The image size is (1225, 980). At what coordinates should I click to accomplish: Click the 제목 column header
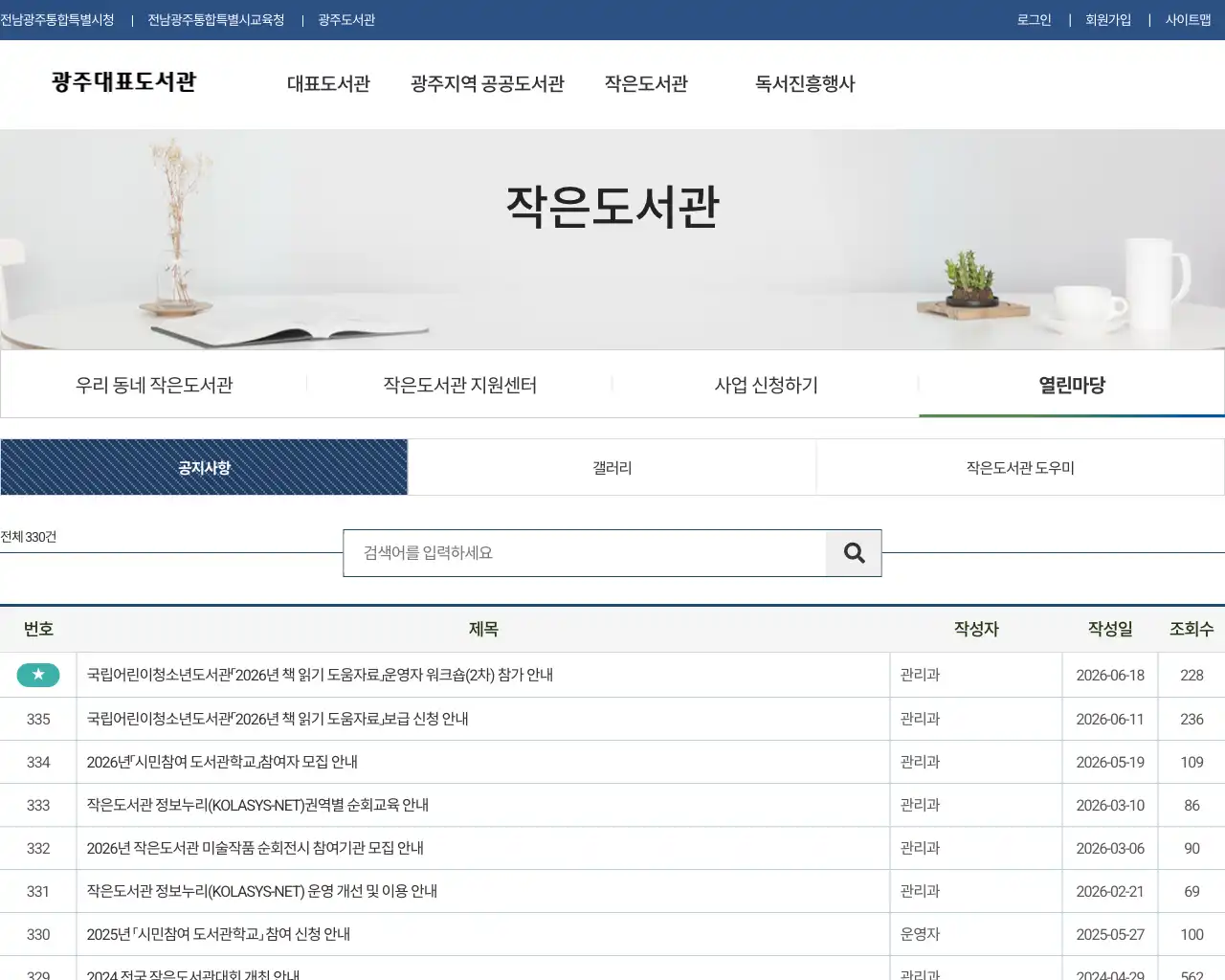coord(483,629)
